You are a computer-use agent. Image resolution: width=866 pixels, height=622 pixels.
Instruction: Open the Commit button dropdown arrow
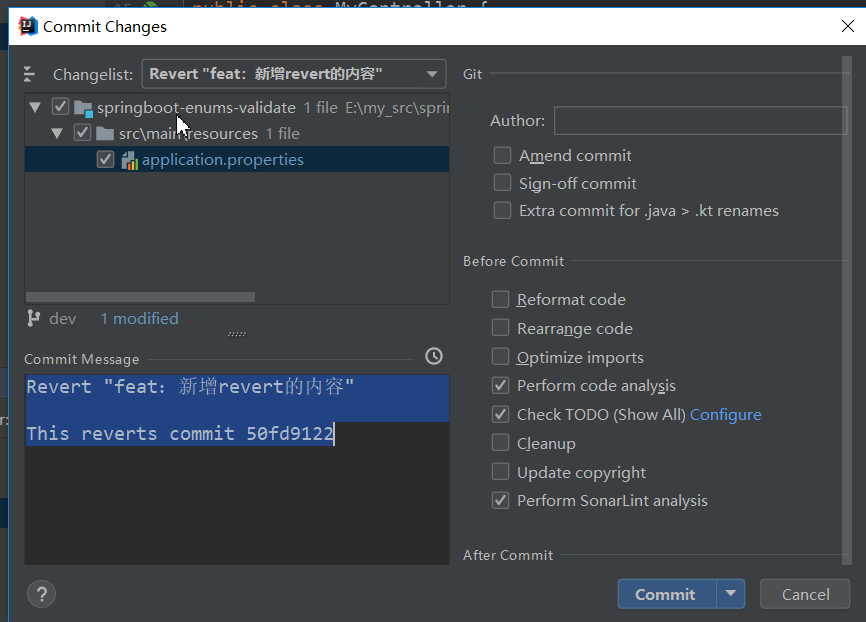pos(731,594)
